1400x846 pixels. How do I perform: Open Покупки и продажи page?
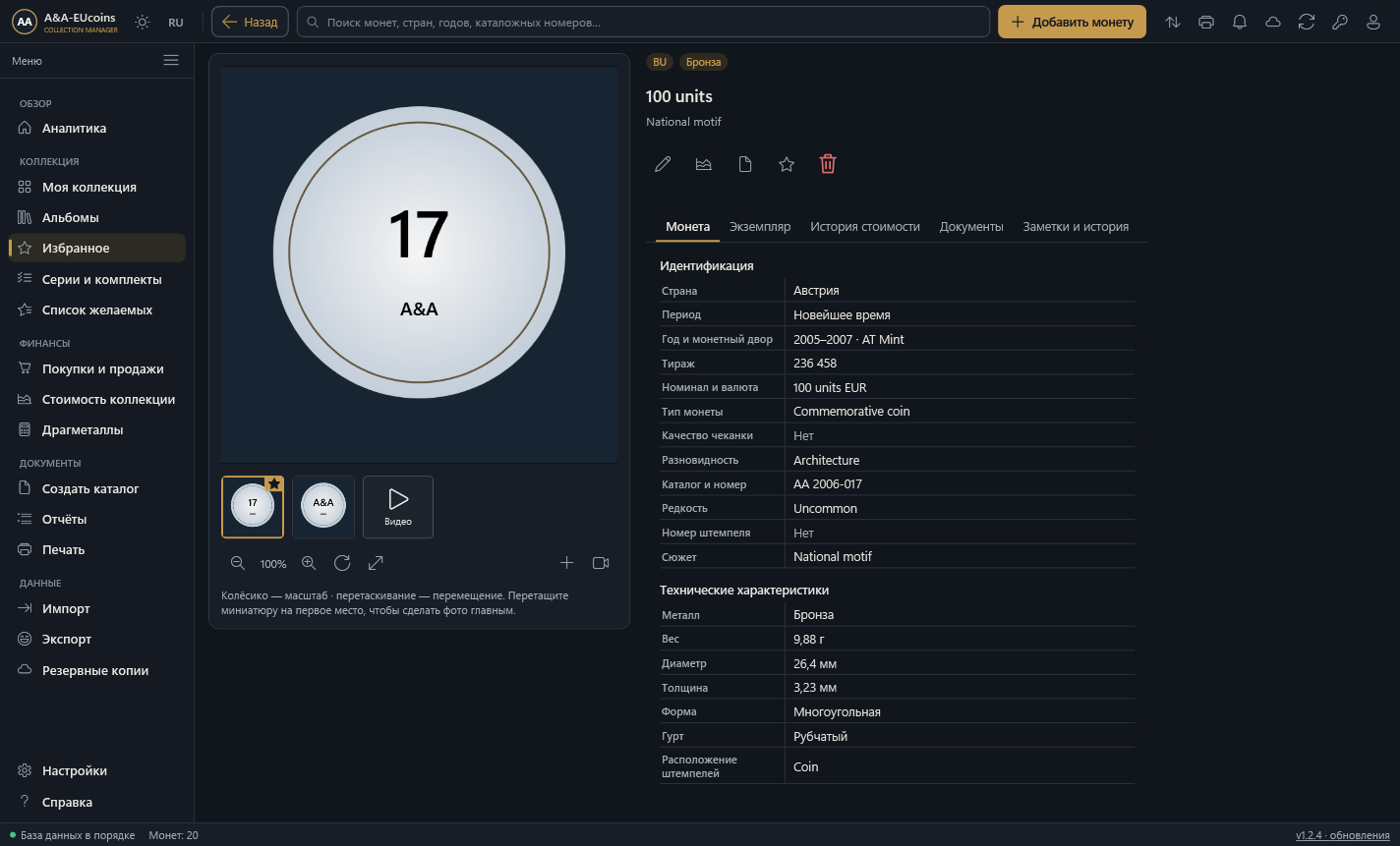96,368
